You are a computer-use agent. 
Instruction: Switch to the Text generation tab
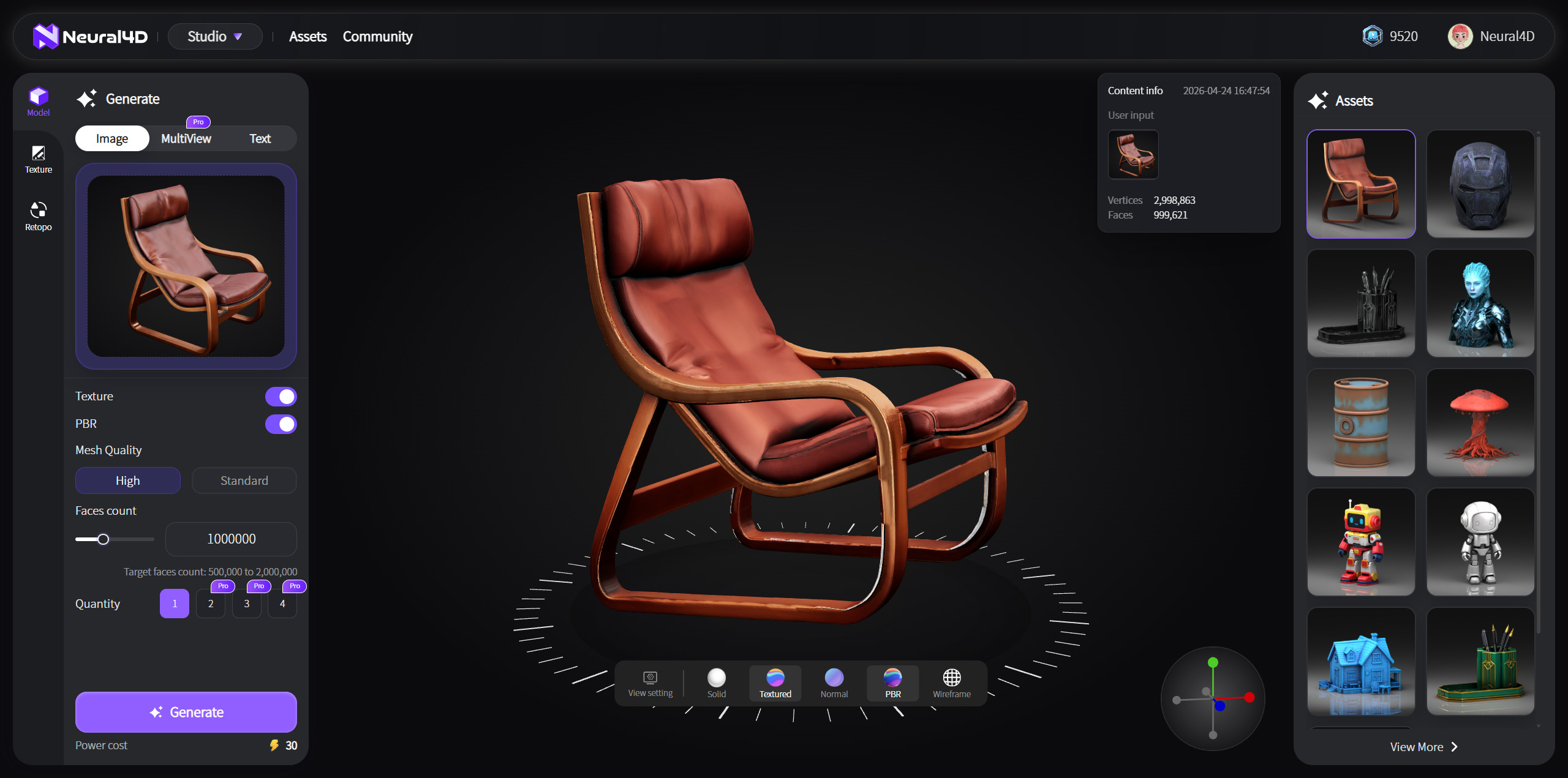(260, 138)
